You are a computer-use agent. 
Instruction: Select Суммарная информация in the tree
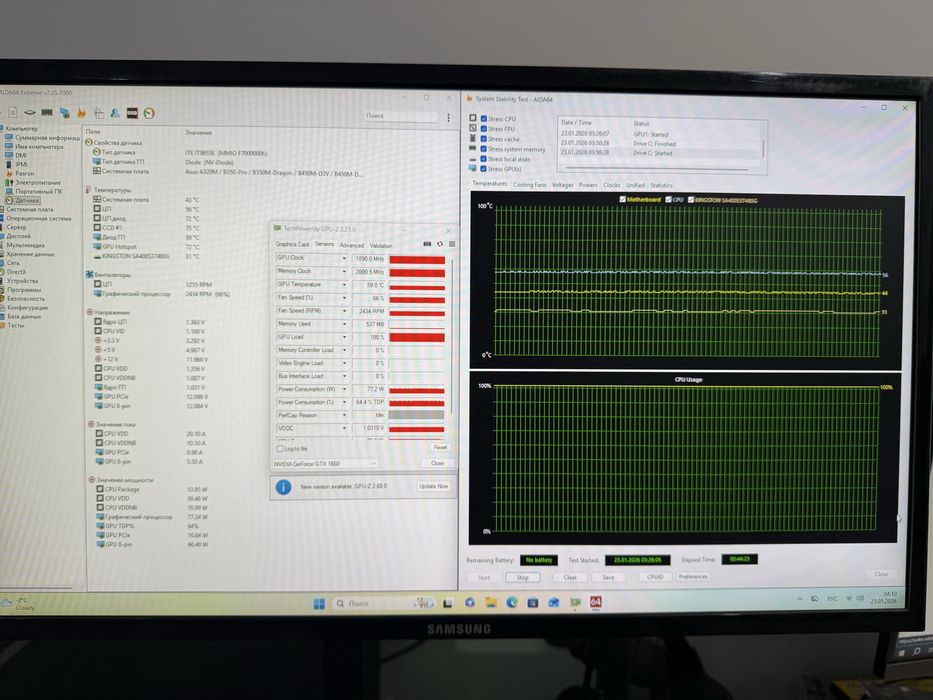pyautogui.click(x=43, y=138)
